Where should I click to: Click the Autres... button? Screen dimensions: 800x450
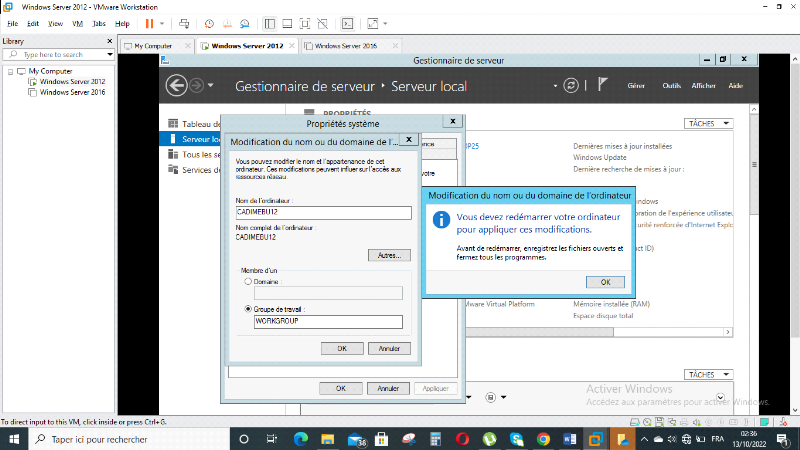pos(387,256)
